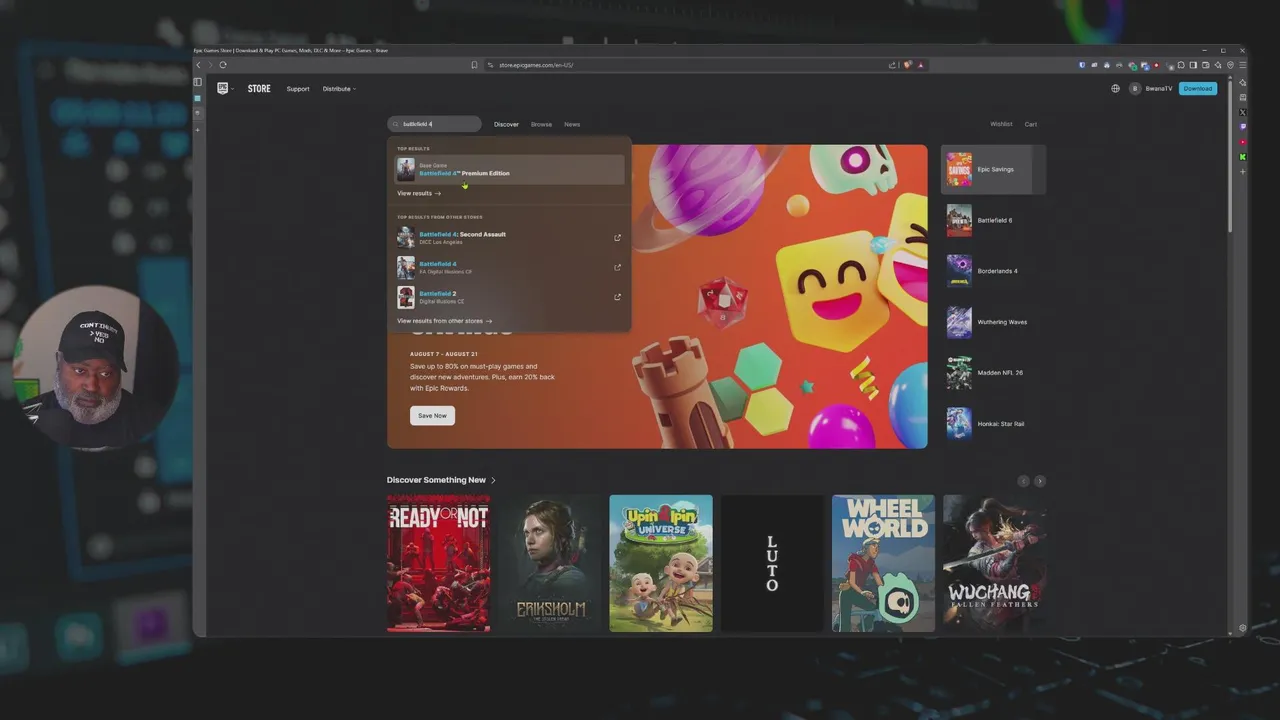Open the browser hamburger main menu

[1243, 65]
